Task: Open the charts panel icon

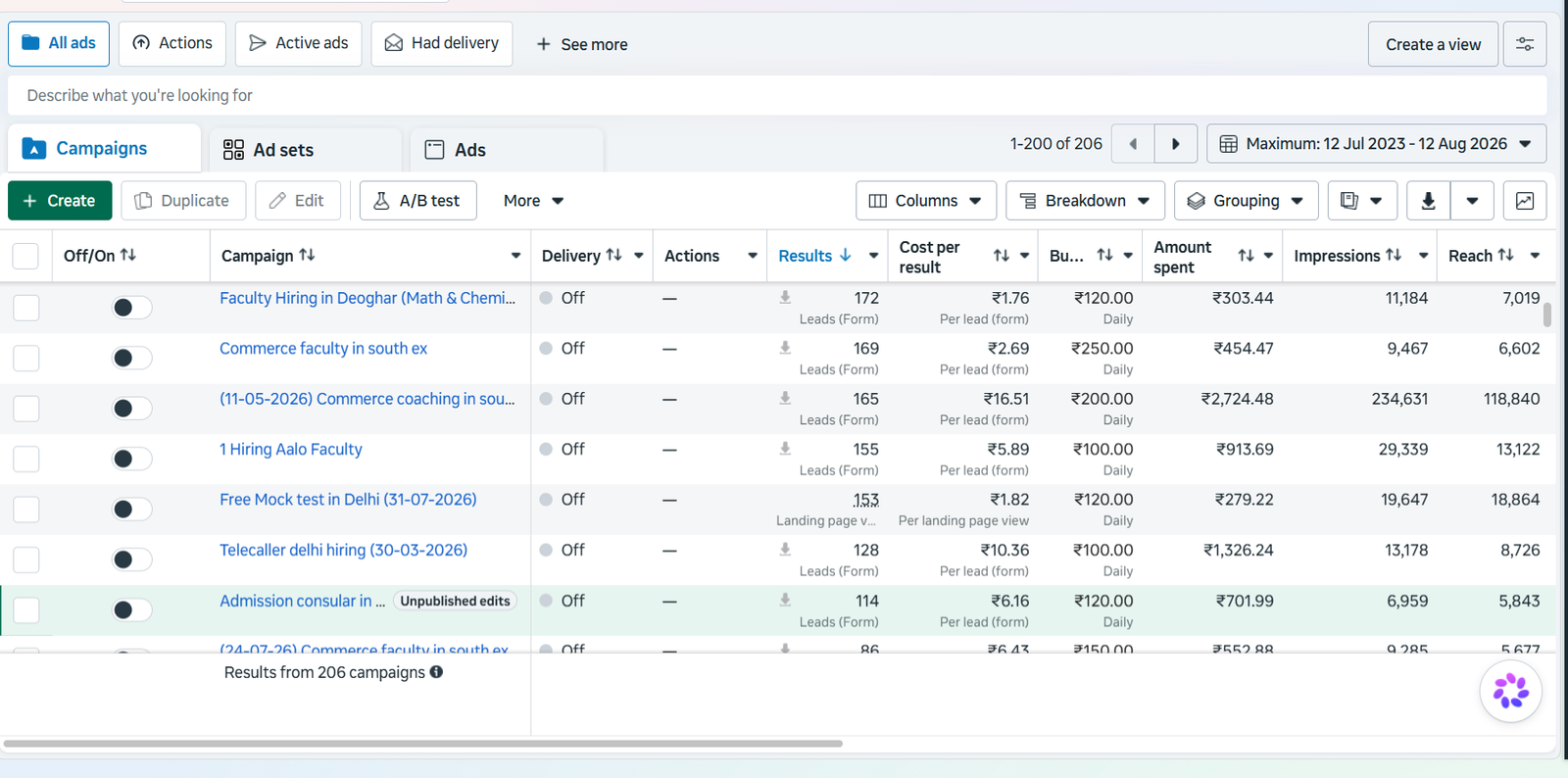Action: click(x=1525, y=201)
